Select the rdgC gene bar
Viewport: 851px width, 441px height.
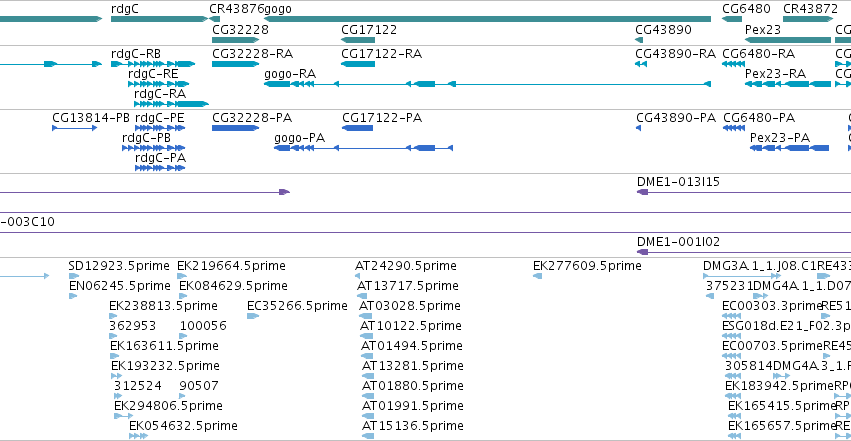(160, 19)
